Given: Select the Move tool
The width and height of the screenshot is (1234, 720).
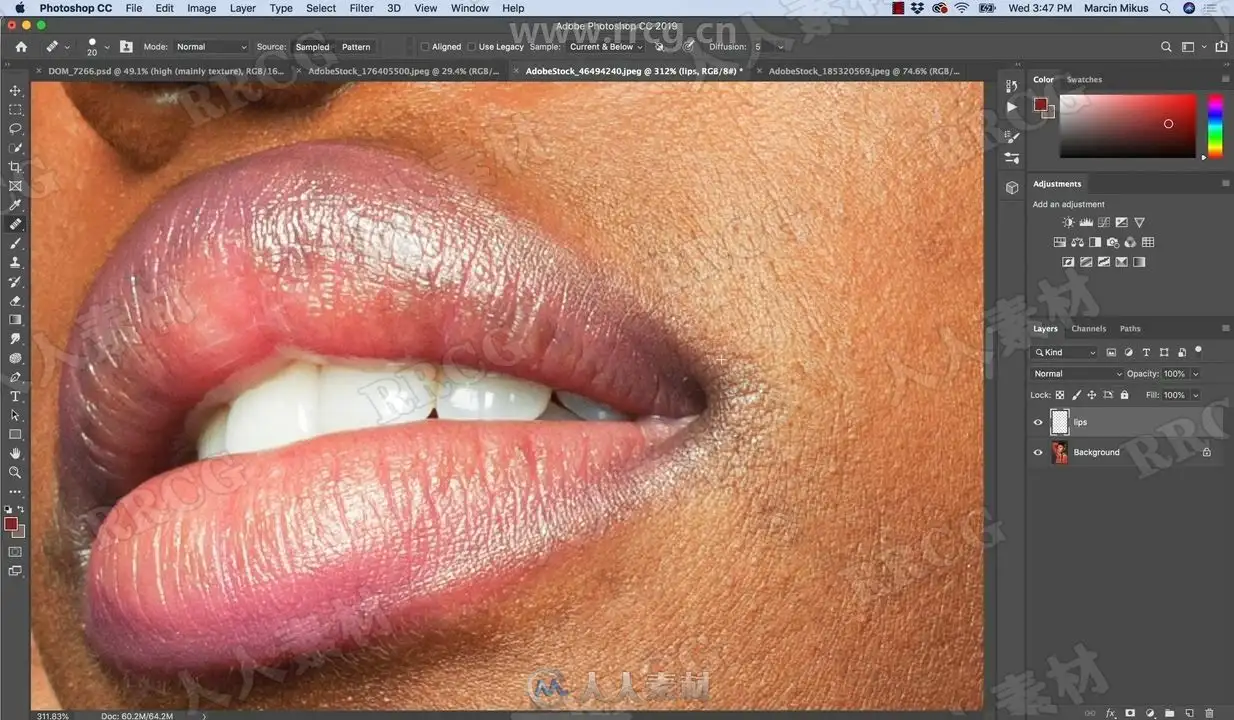Looking at the screenshot, I should (x=15, y=91).
